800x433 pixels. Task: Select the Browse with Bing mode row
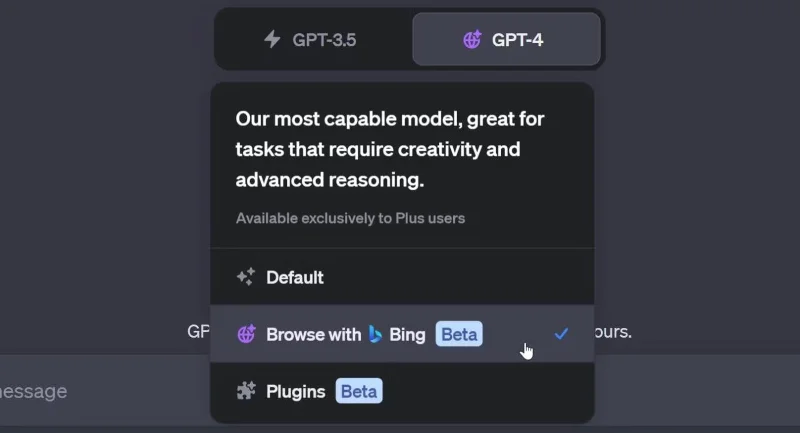pyautogui.click(x=402, y=334)
